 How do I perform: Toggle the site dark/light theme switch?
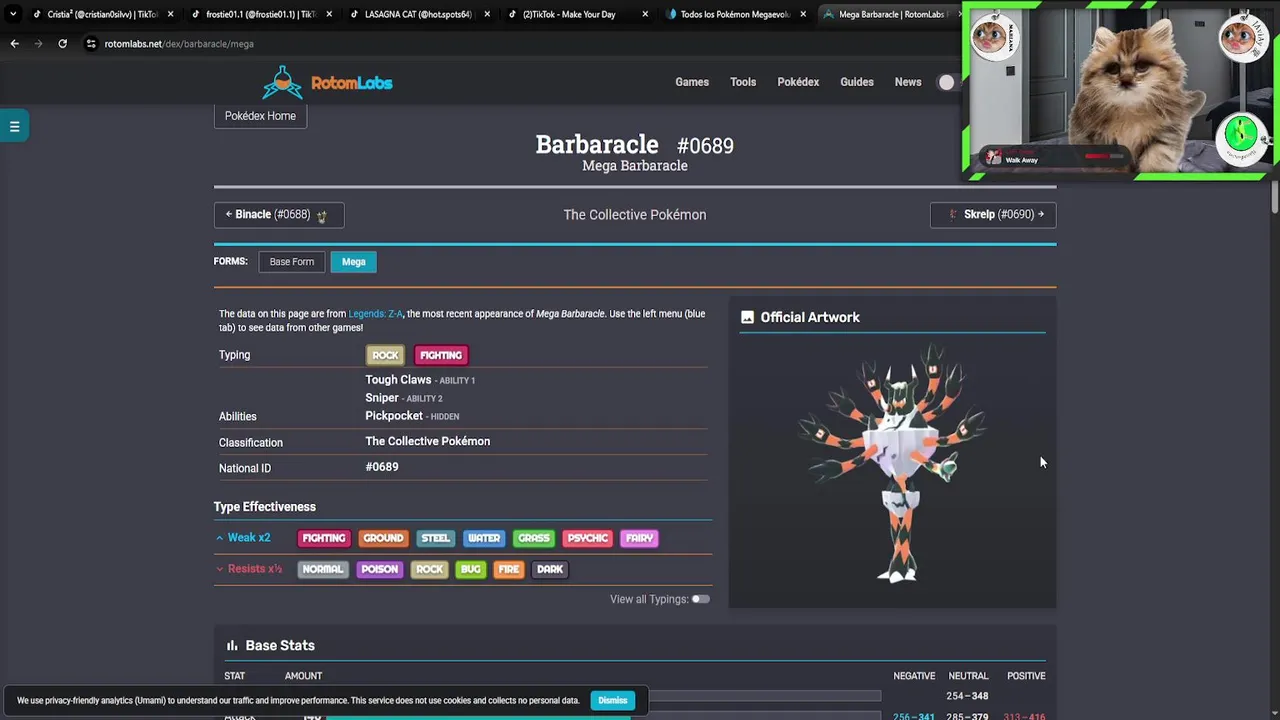[x=947, y=82]
